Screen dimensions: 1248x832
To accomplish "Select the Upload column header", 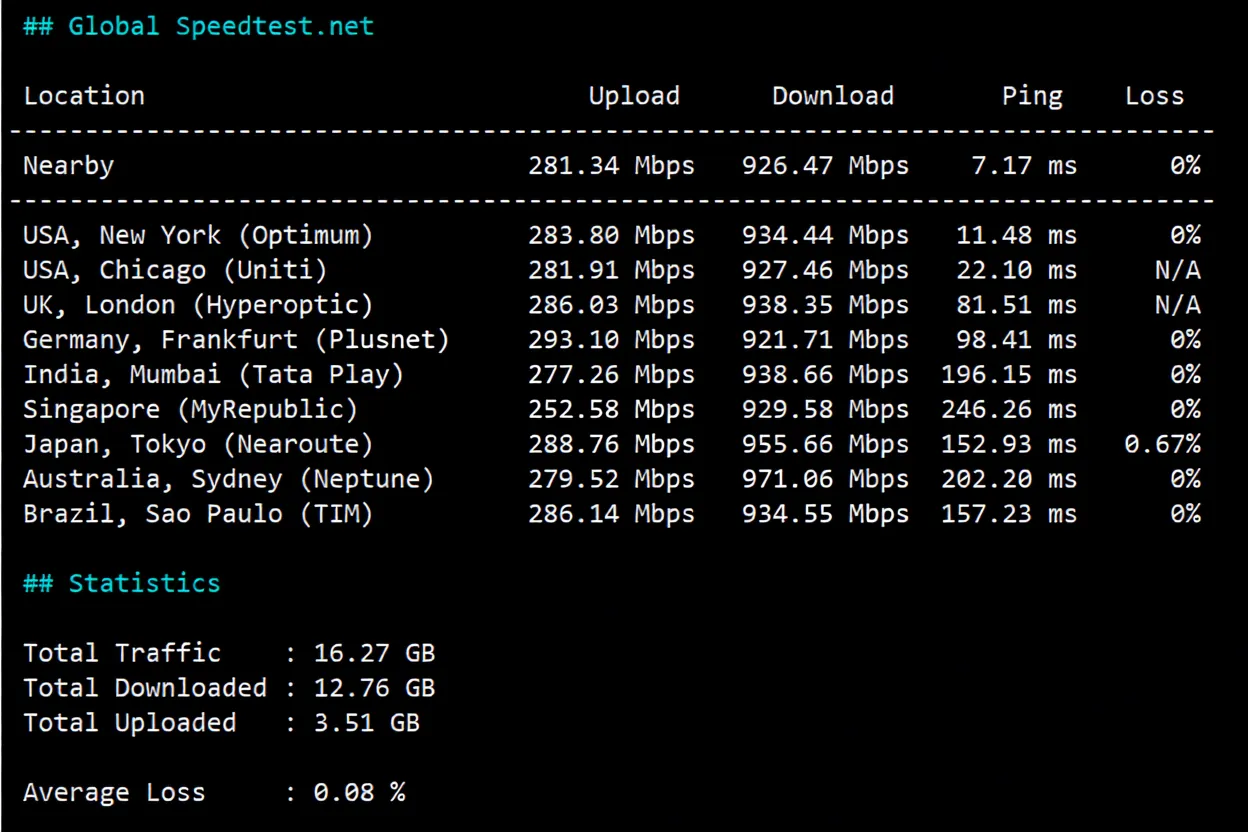I will coord(634,96).
